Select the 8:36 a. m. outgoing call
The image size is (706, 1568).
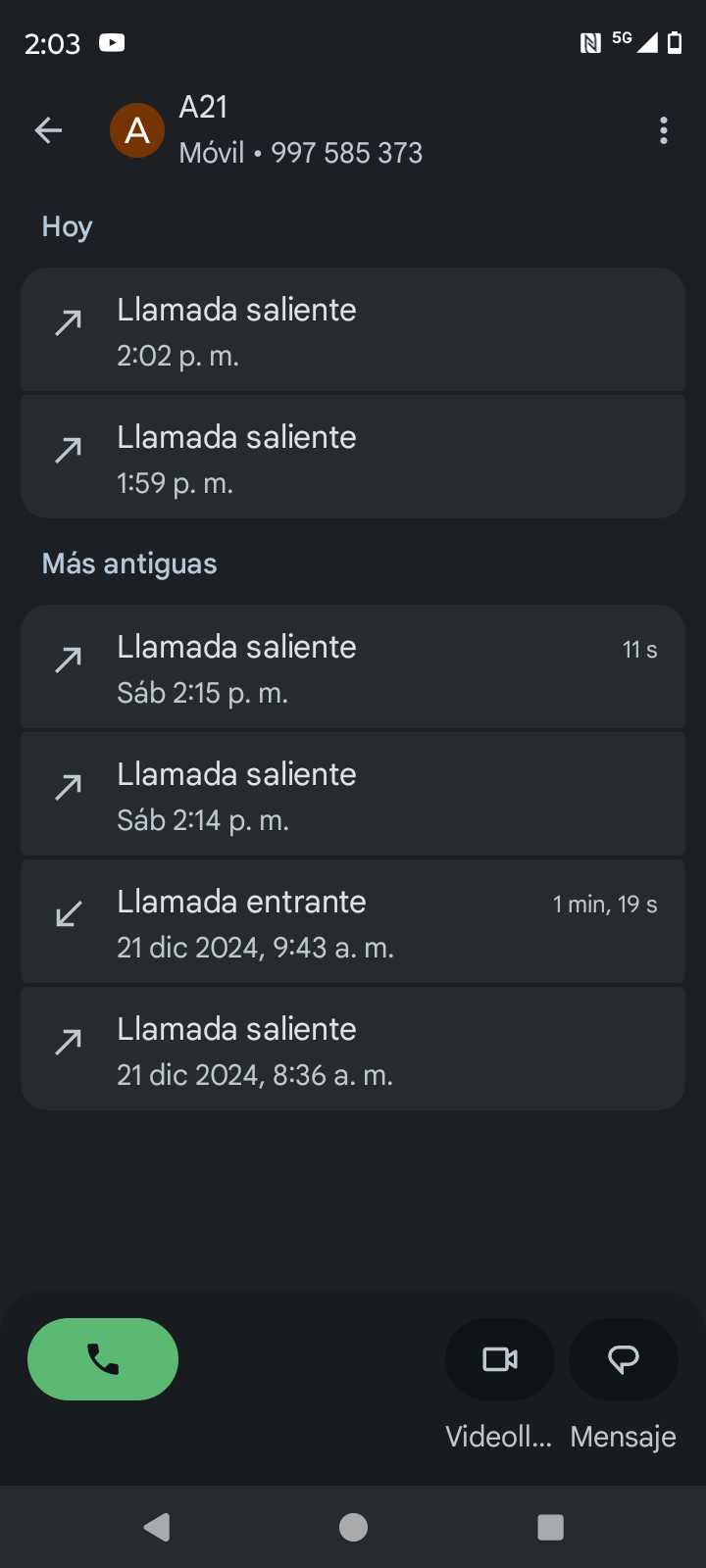[x=353, y=1050]
